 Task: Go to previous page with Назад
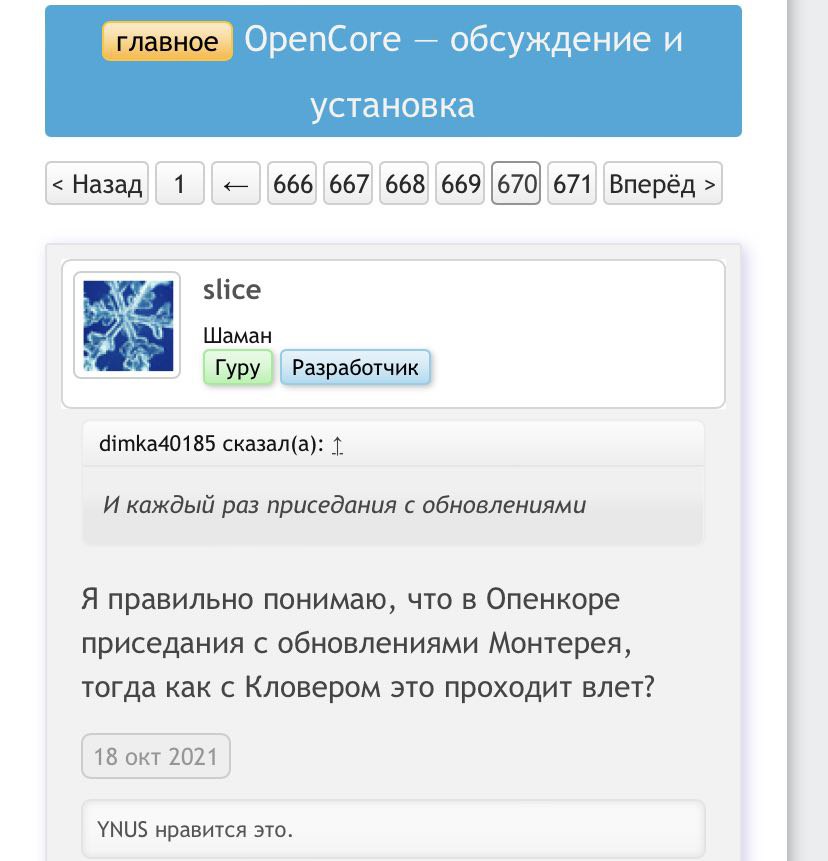pyautogui.click(x=97, y=183)
